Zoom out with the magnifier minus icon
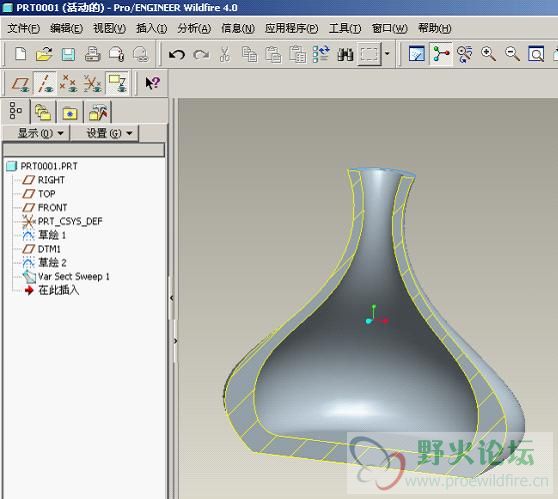This screenshot has width=558, height=499. tap(512, 54)
